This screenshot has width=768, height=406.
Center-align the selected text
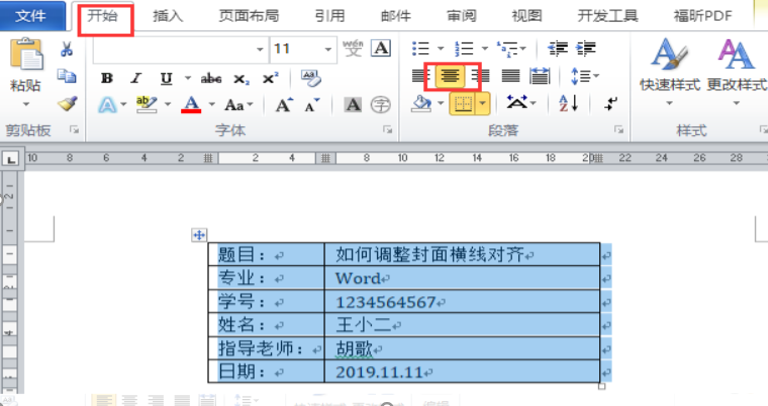click(x=450, y=76)
